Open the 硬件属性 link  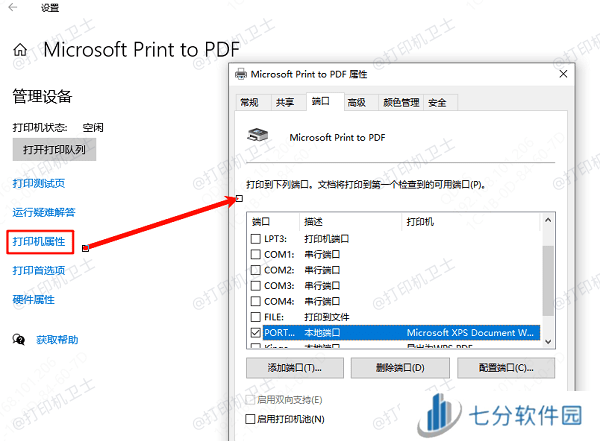click(34, 300)
